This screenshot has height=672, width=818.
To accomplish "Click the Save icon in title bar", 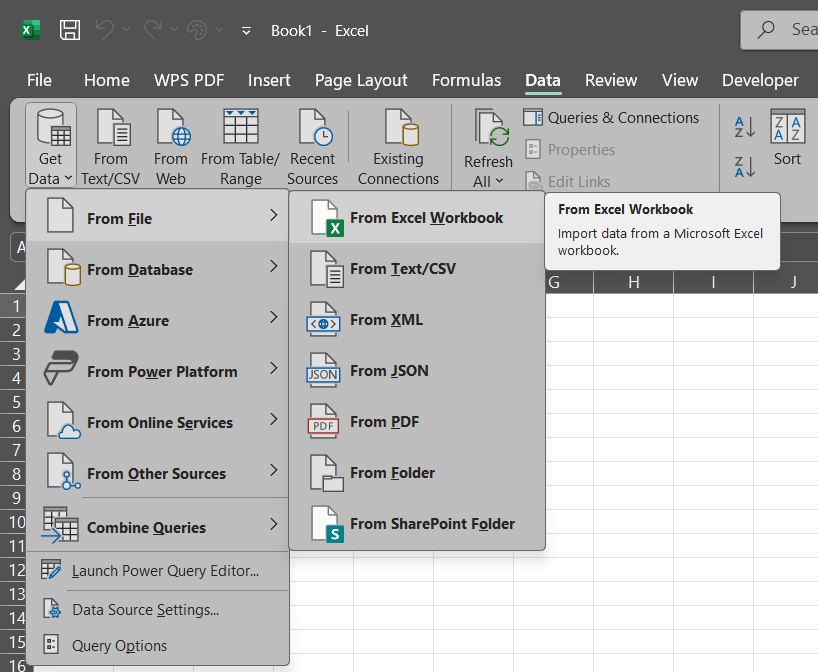I will (x=70, y=30).
